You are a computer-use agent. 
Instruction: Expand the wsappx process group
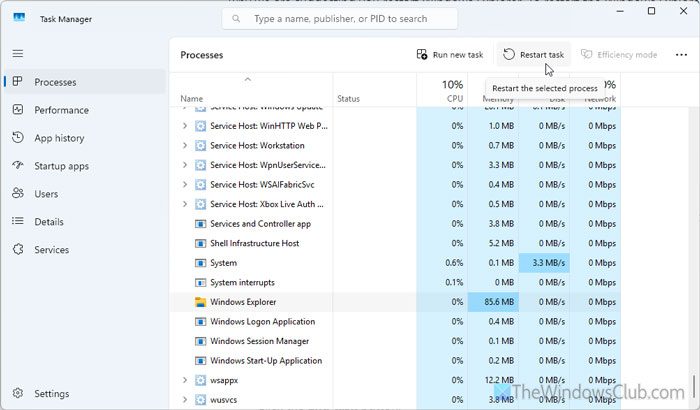(185, 380)
